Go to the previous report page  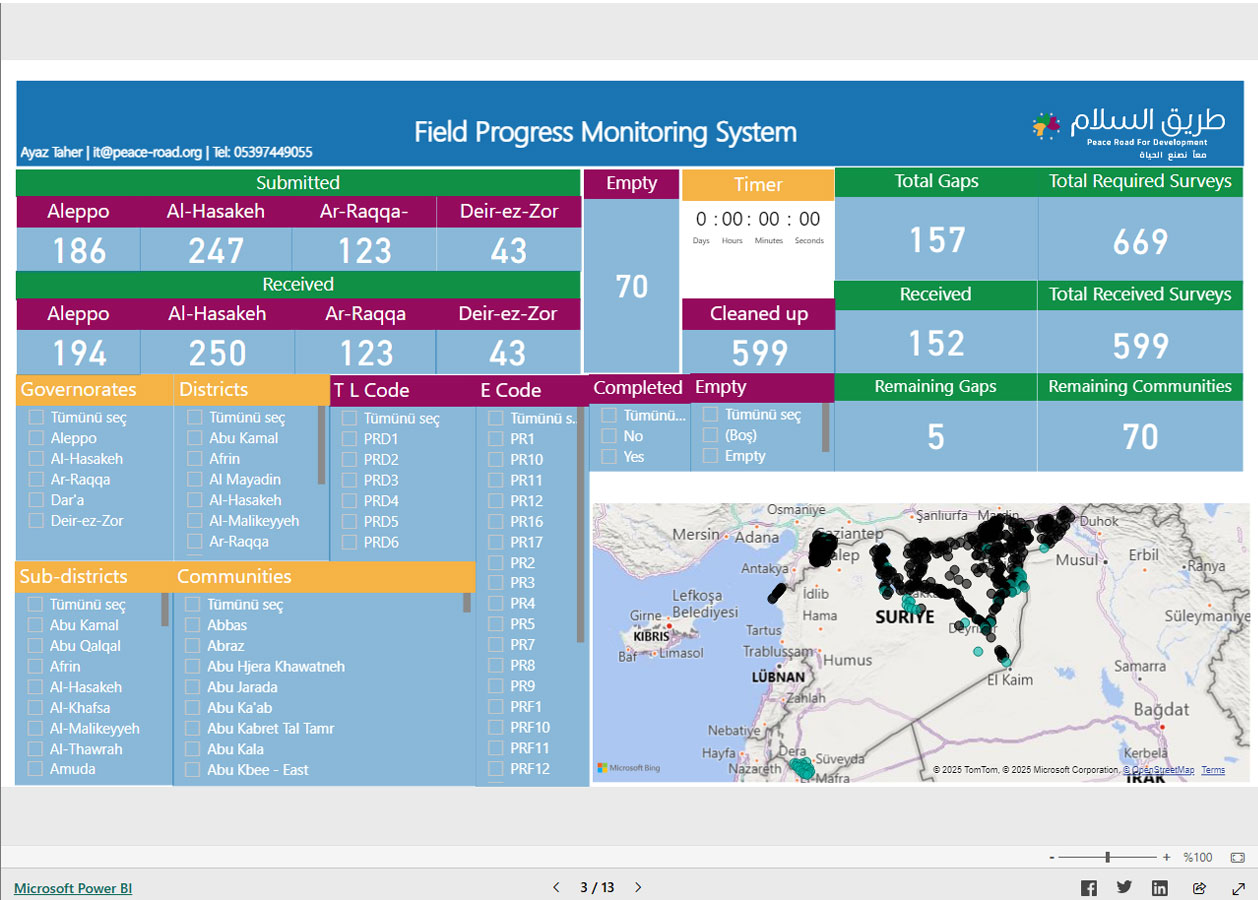pos(557,888)
